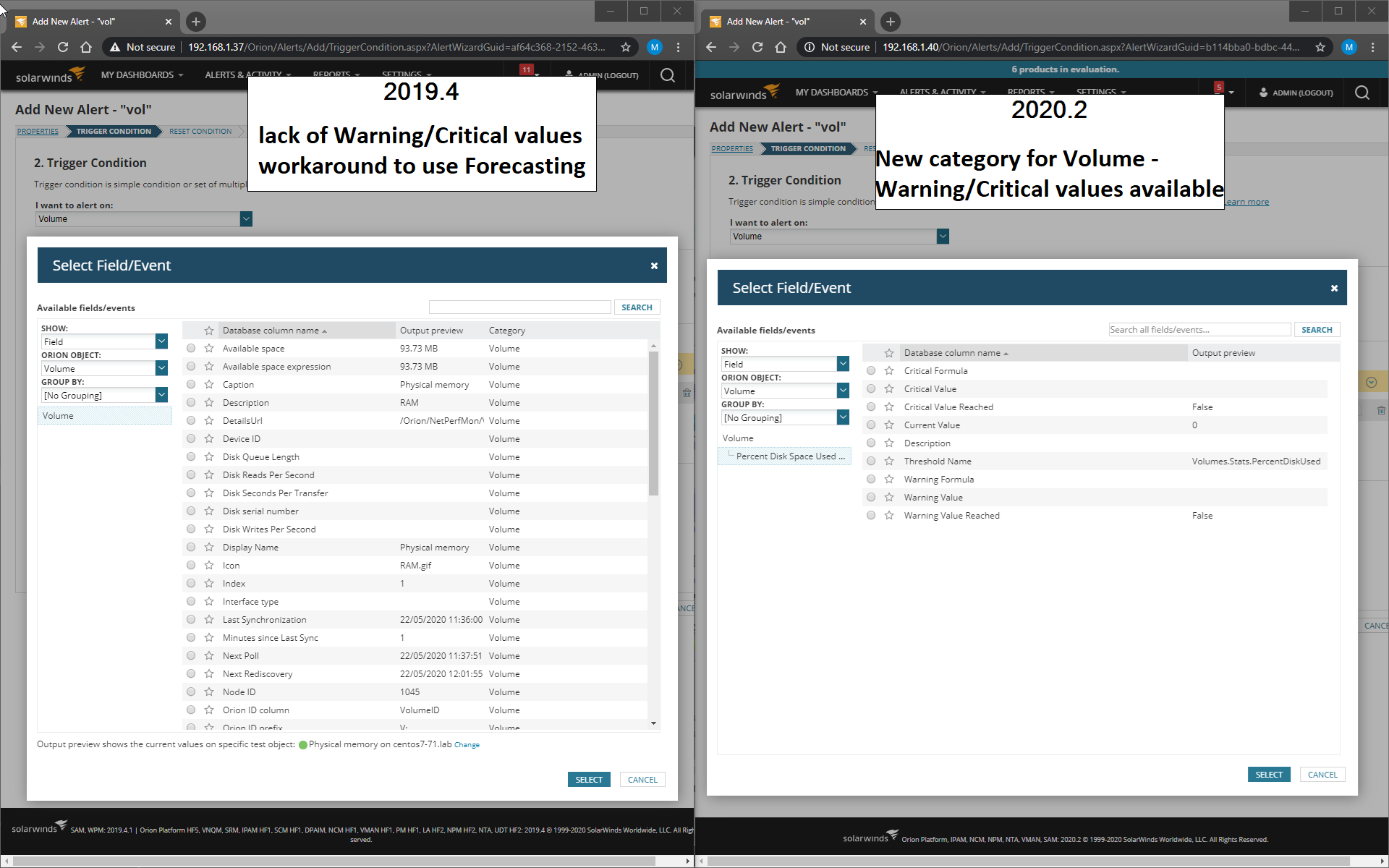Click the right dialog Select button
Screen dimensions: 1389x868
click(x=1268, y=775)
